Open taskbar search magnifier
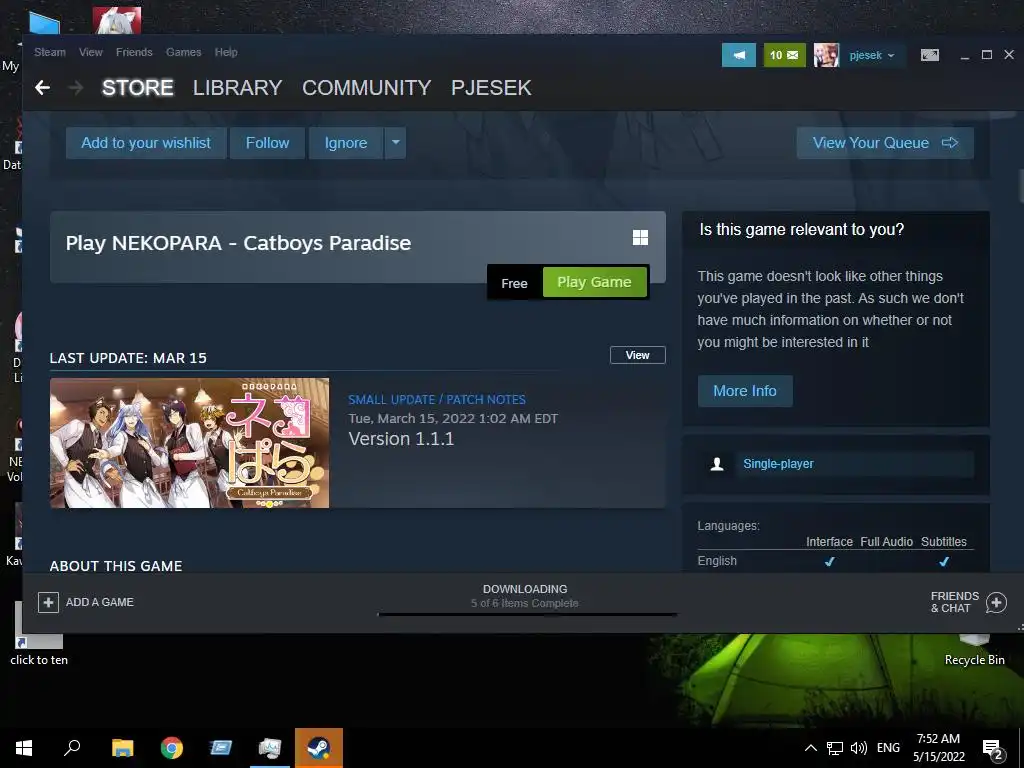The image size is (1024, 768). click(72, 748)
